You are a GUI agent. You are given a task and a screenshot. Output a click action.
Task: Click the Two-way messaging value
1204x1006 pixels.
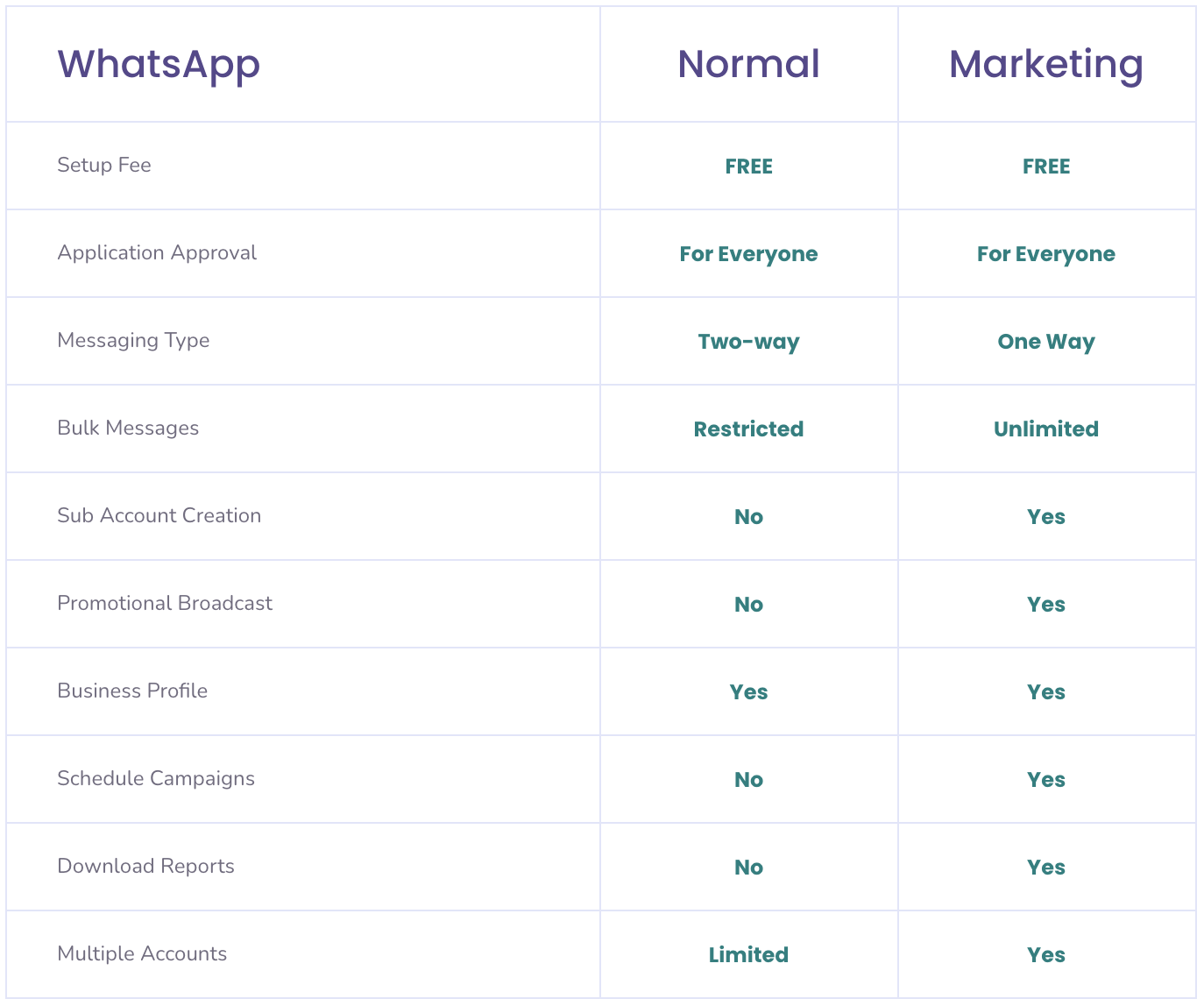tap(748, 341)
